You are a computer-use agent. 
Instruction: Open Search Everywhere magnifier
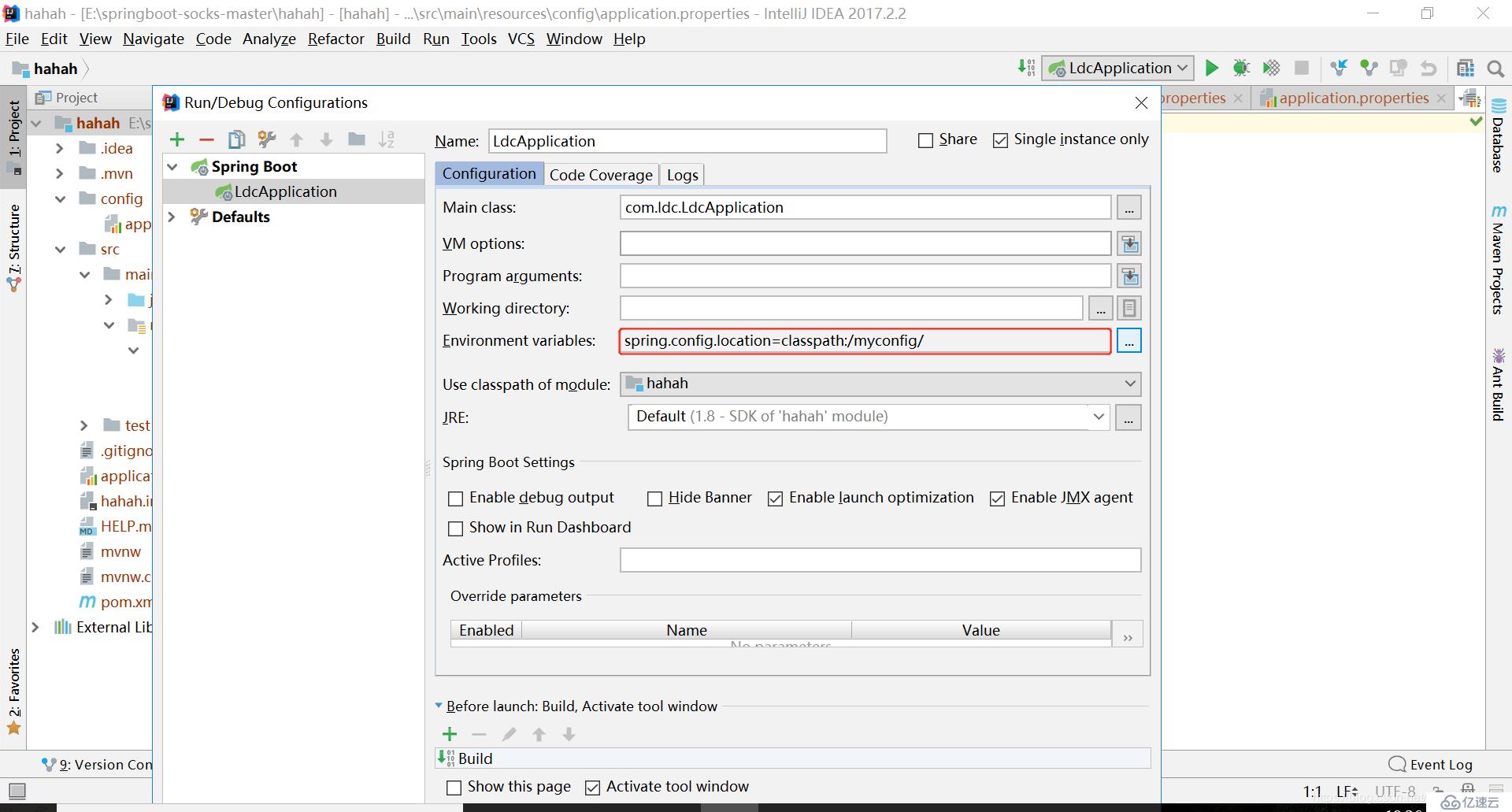click(x=1495, y=69)
